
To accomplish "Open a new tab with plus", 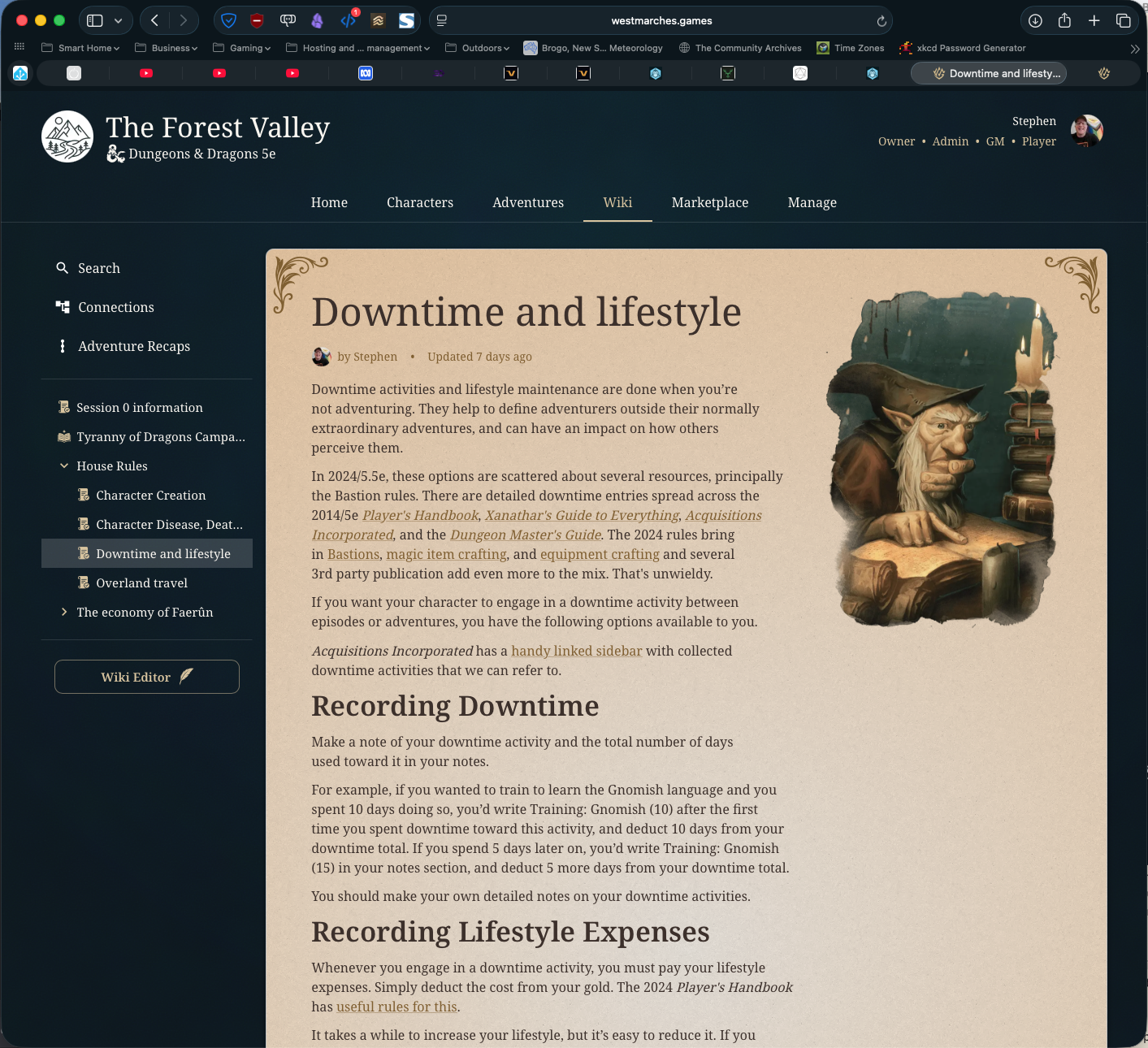I will [1094, 20].
